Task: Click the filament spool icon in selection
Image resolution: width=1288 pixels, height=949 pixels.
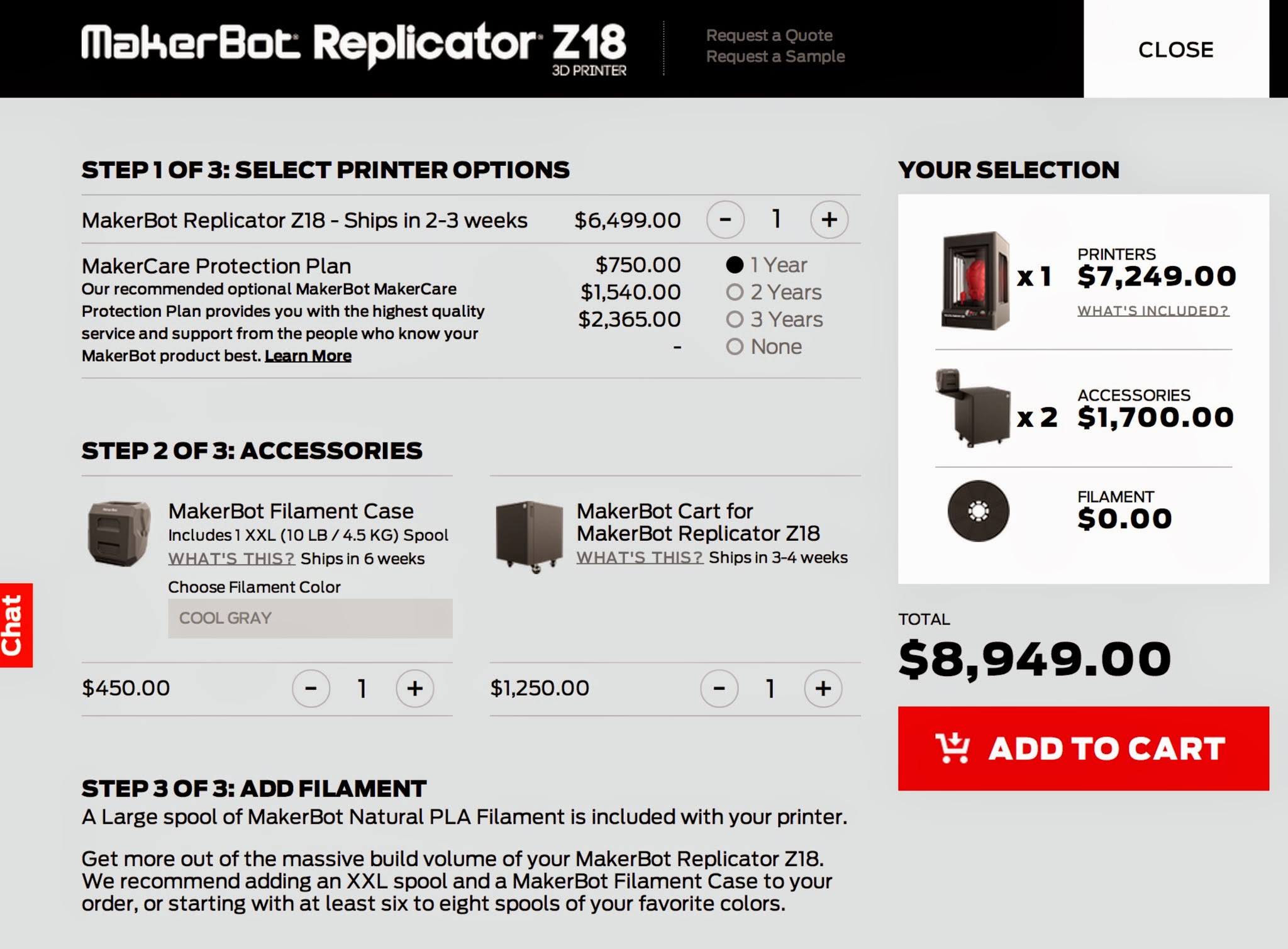Action: click(x=978, y=511)
